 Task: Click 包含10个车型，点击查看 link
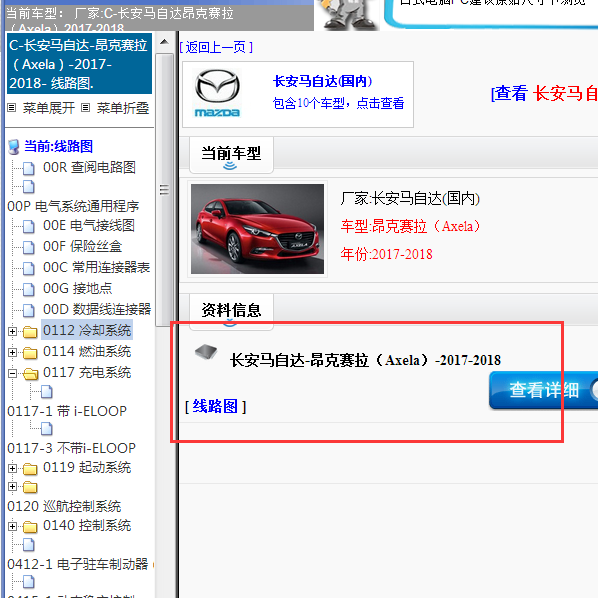point(338,103)
